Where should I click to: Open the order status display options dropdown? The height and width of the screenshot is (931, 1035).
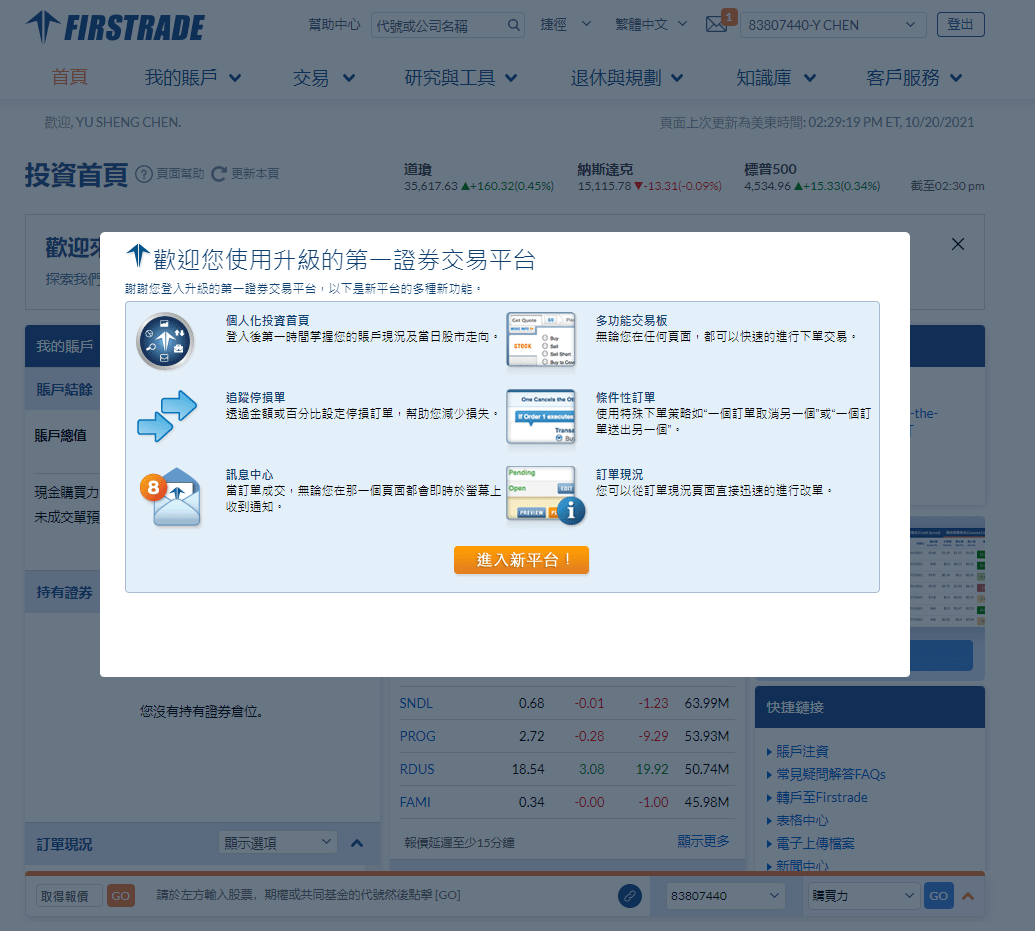[278, 843]
